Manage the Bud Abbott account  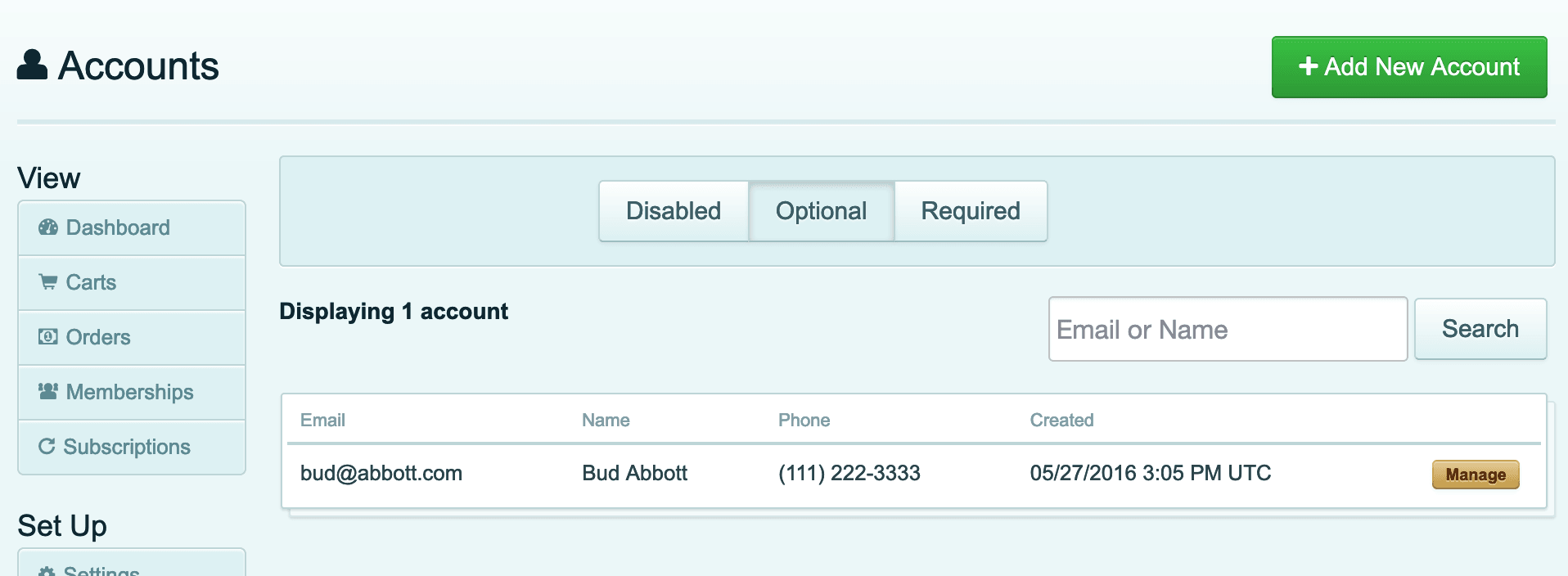(1476, 475)
